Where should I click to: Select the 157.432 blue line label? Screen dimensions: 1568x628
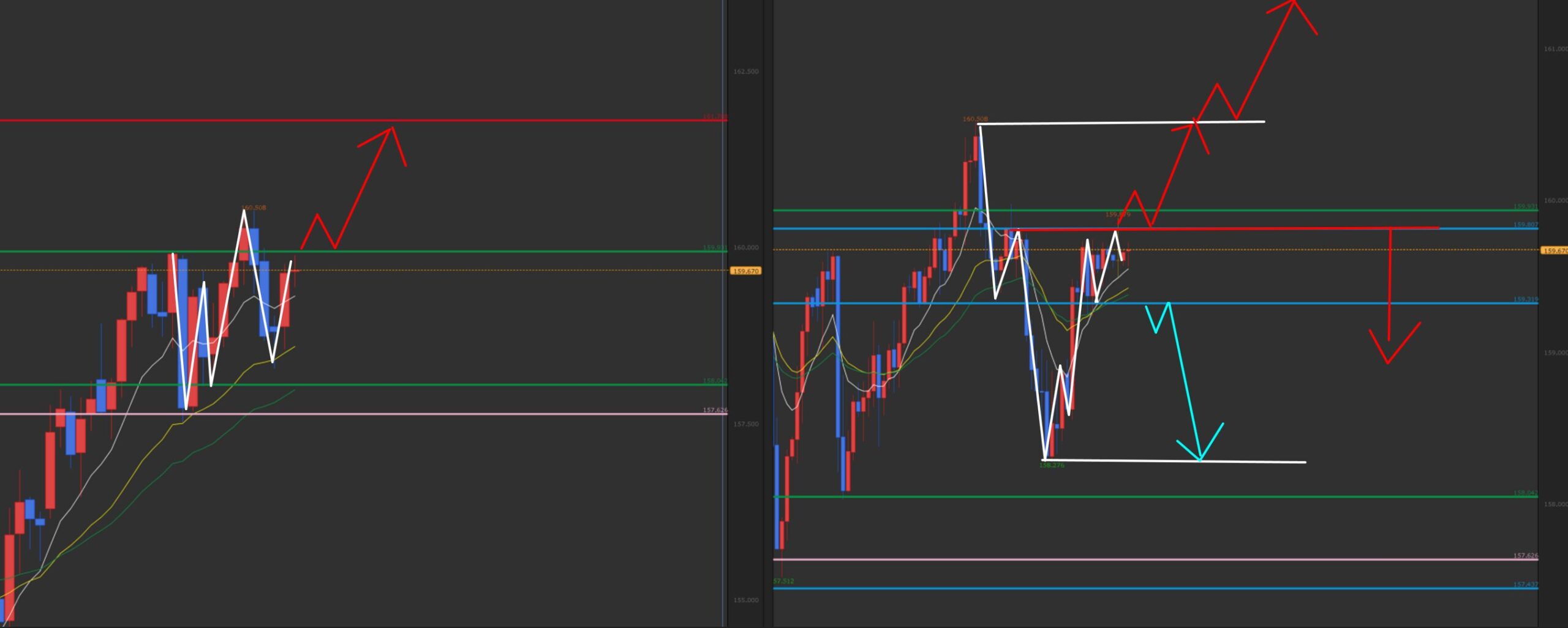tap(1525, 585)
